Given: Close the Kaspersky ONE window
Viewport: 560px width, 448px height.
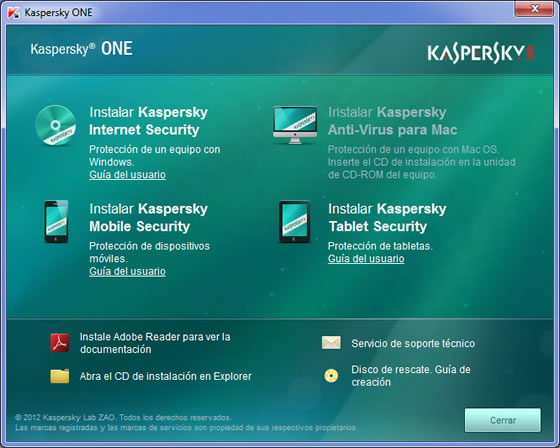Looking at the screenshot, I should 534,9.
